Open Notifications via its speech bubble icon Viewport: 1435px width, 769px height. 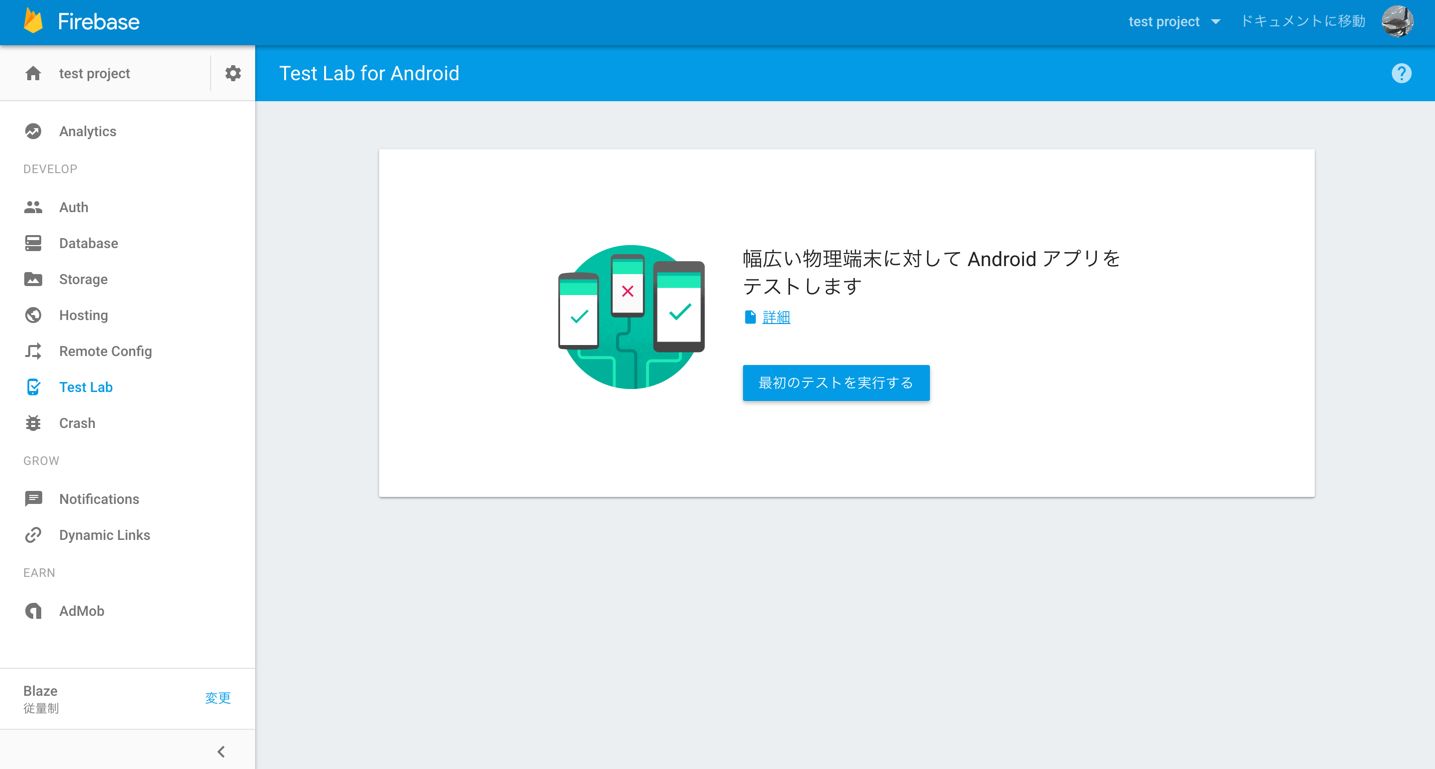click(x=33, y=498)
